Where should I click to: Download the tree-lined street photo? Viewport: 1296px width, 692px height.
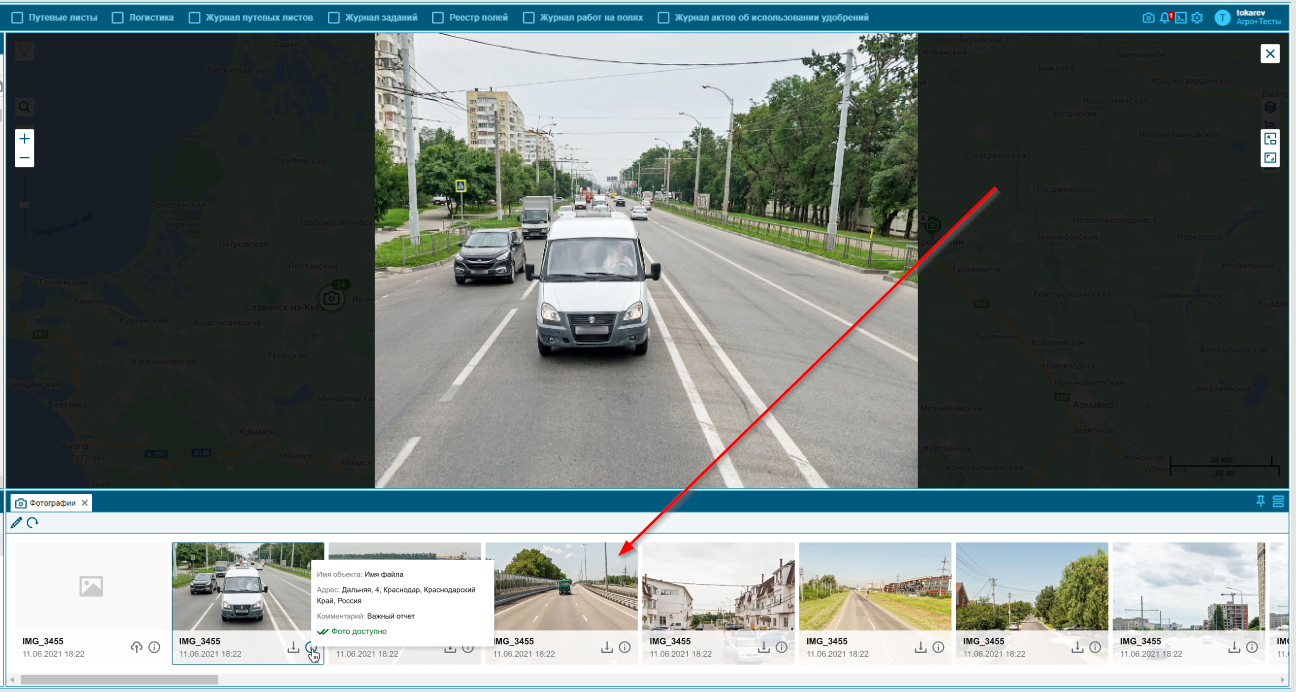point(1077,647)
